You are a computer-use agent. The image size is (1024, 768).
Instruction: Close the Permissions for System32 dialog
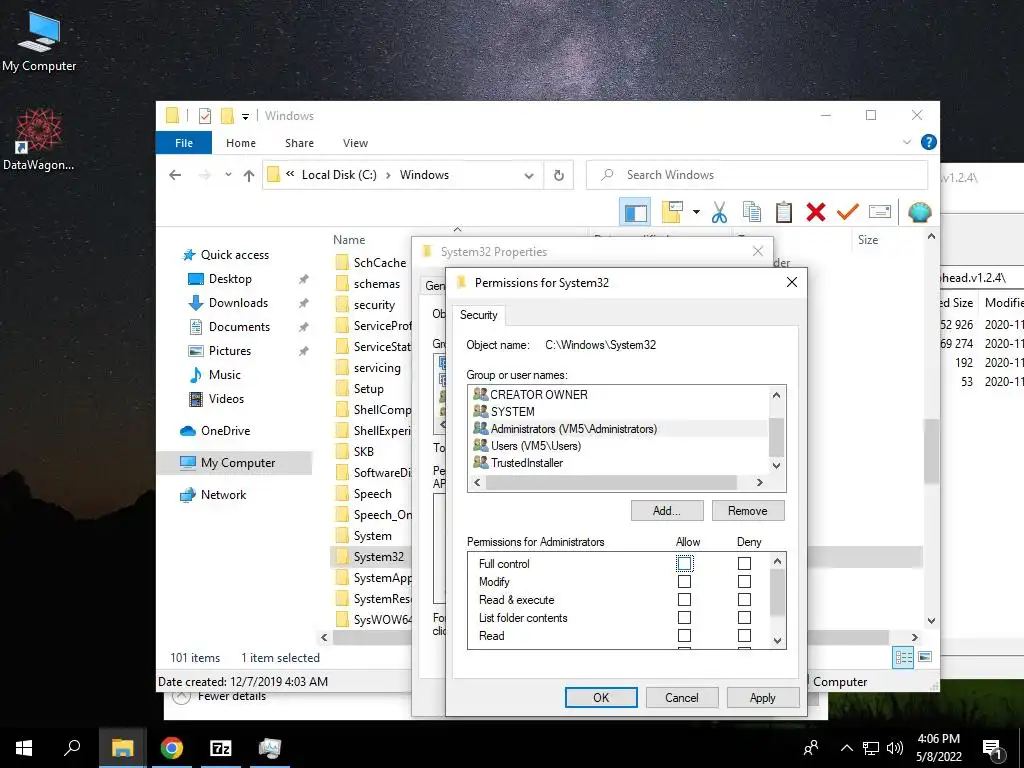[792, 282]
